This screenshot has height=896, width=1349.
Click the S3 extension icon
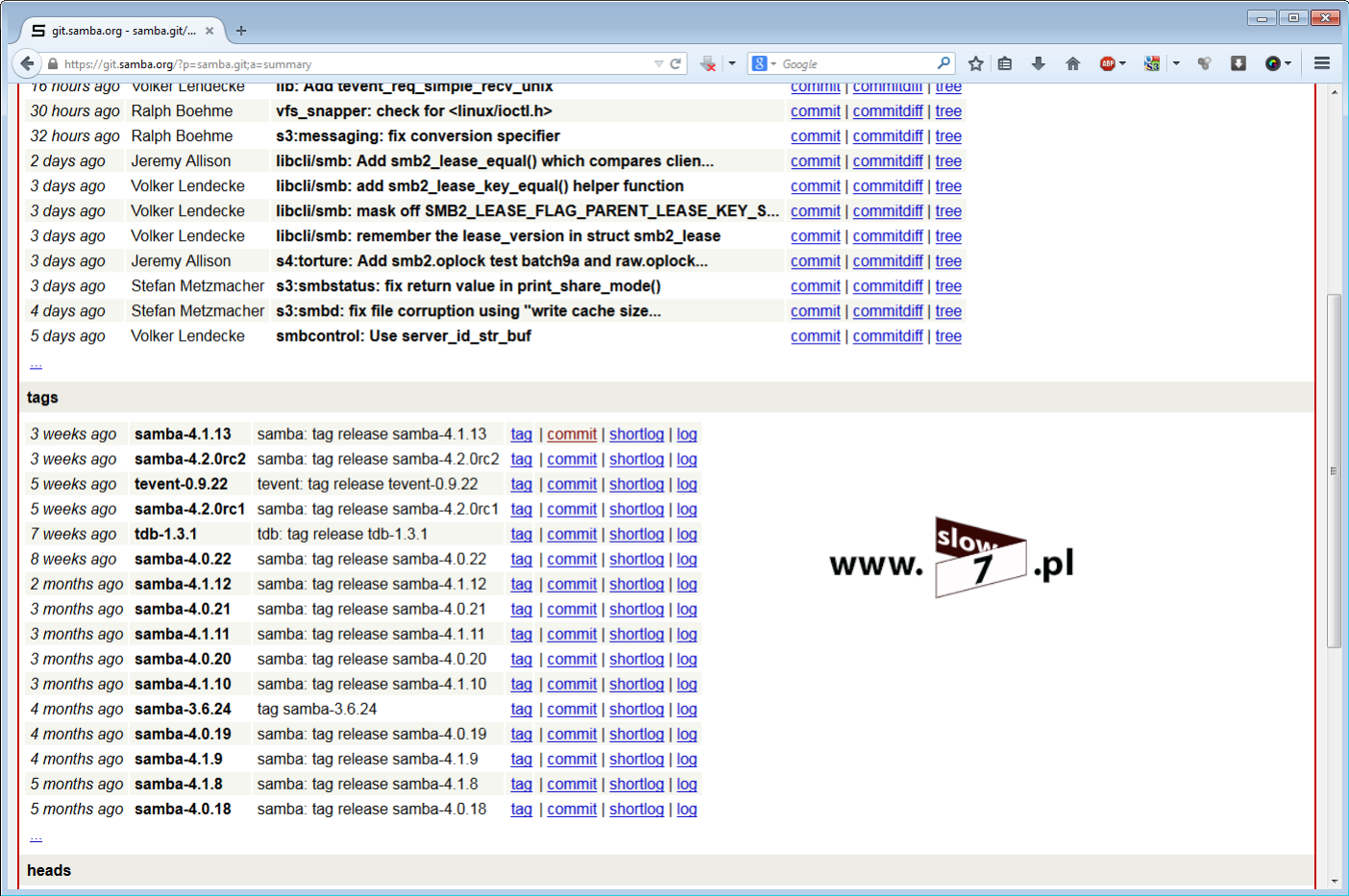coord(1152,63)
